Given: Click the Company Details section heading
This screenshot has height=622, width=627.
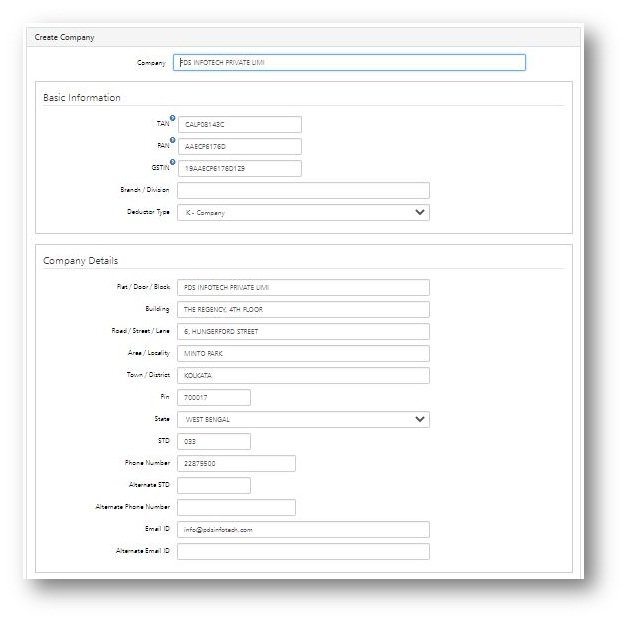Looking at the screenshot, I should [80, 261].
